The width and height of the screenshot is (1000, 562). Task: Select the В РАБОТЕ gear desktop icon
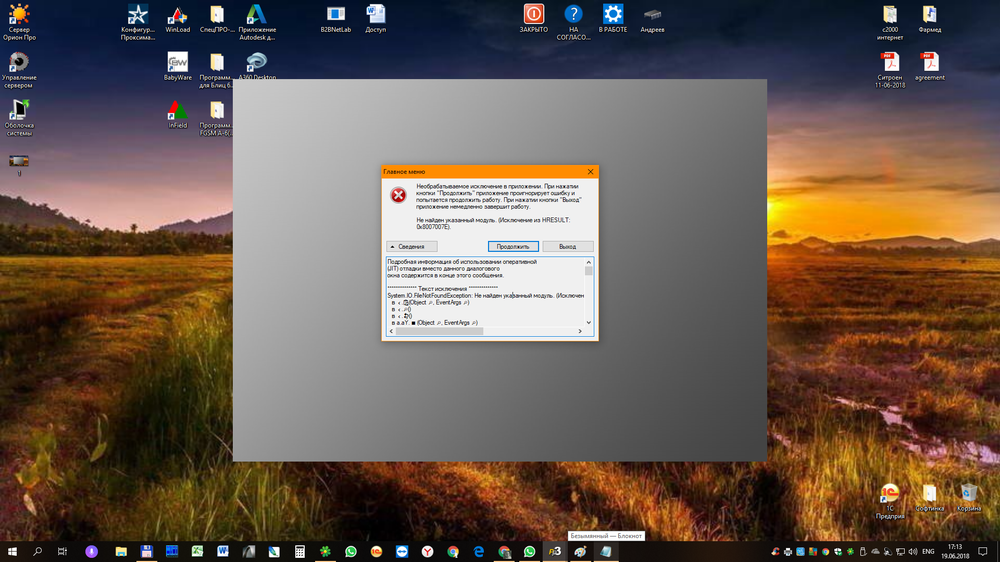pos(613,15)
